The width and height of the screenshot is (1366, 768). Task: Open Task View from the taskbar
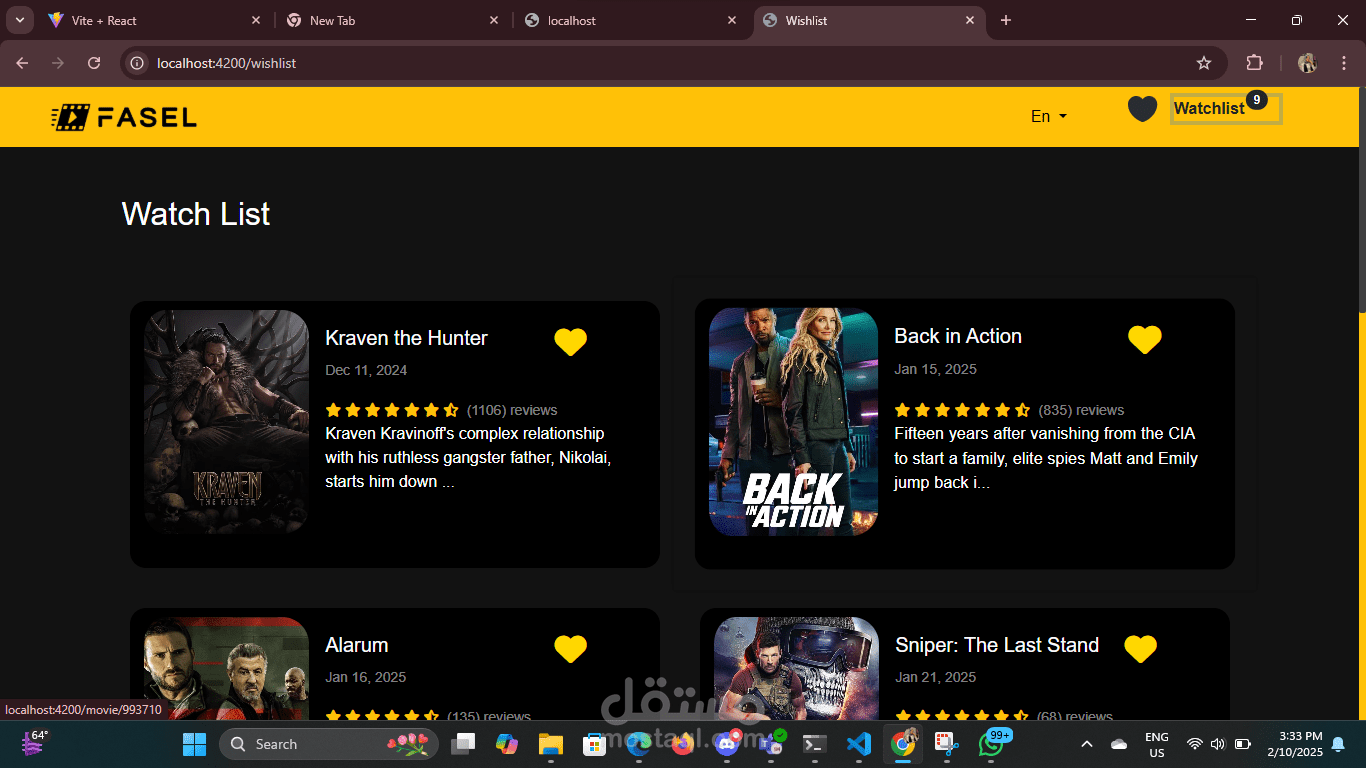pos(463,744)
